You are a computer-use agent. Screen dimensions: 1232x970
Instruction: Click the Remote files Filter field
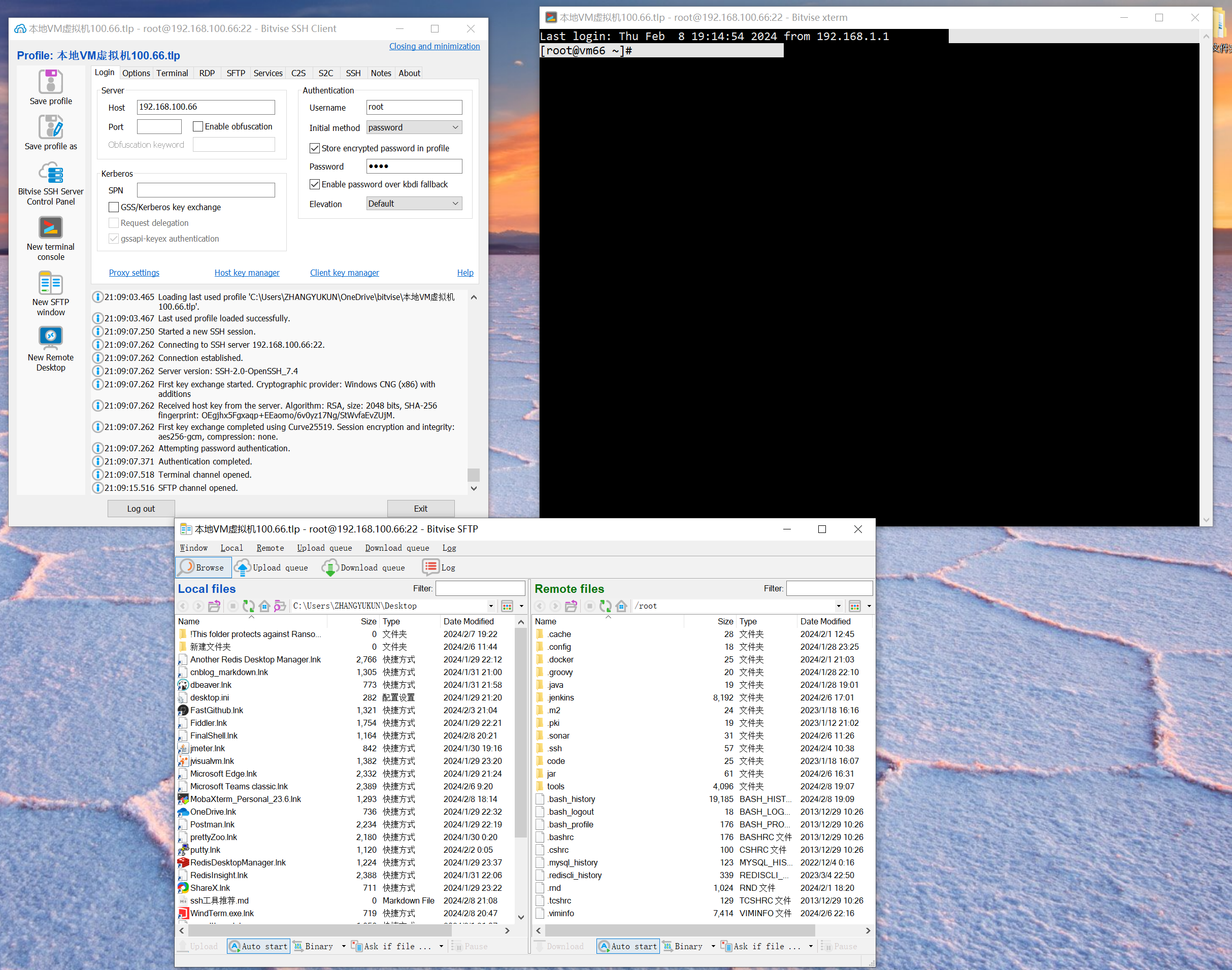click(x=829, y=588)
